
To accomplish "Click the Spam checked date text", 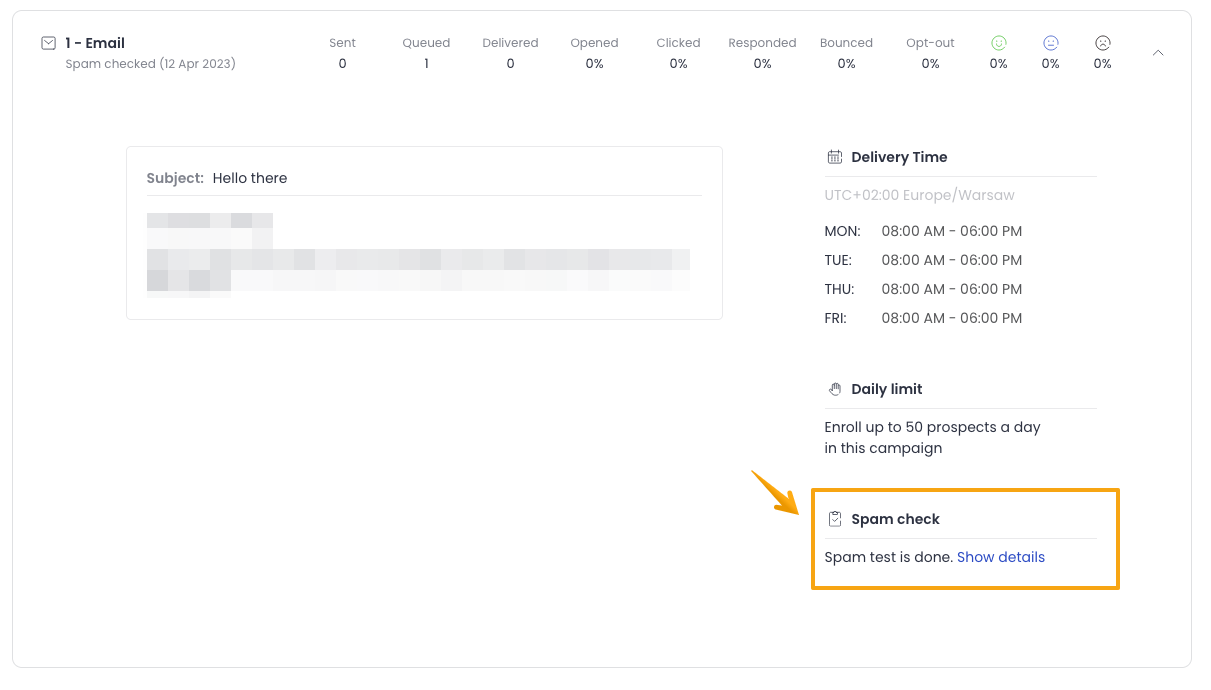I will pos(150,64).
